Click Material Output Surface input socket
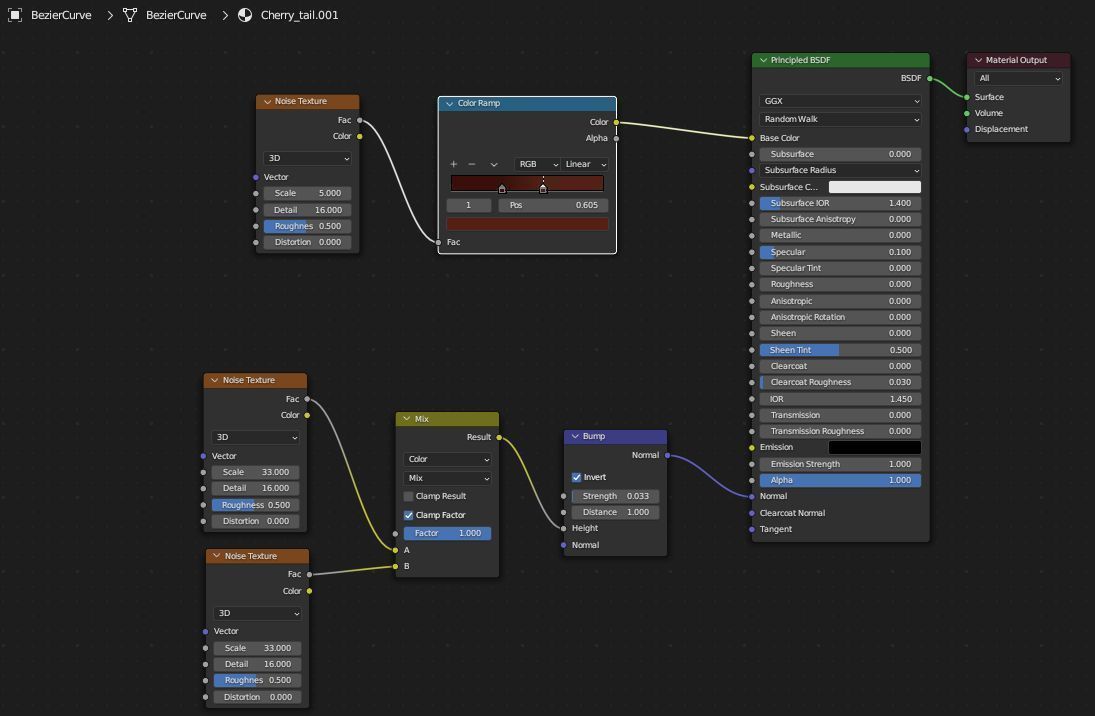Screen dimensions: 1095x716 (967, 97)
